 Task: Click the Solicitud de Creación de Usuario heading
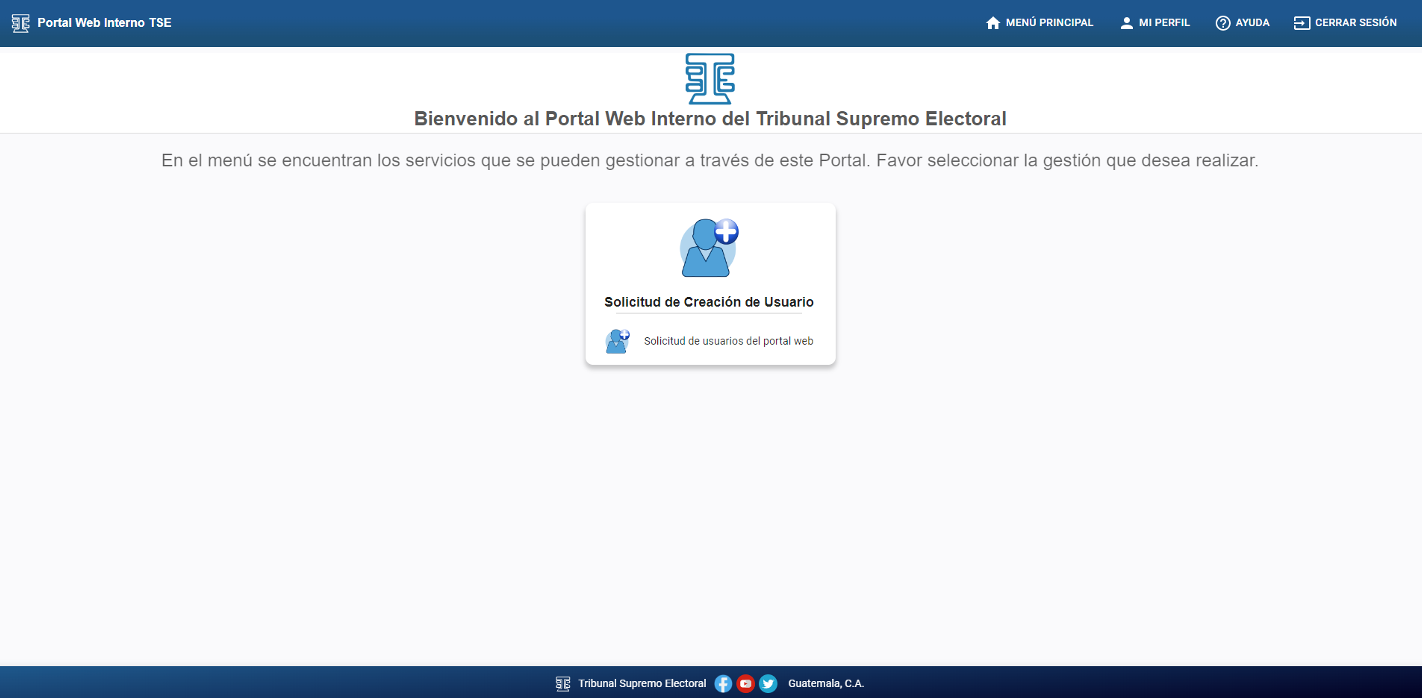pos(709,302)
